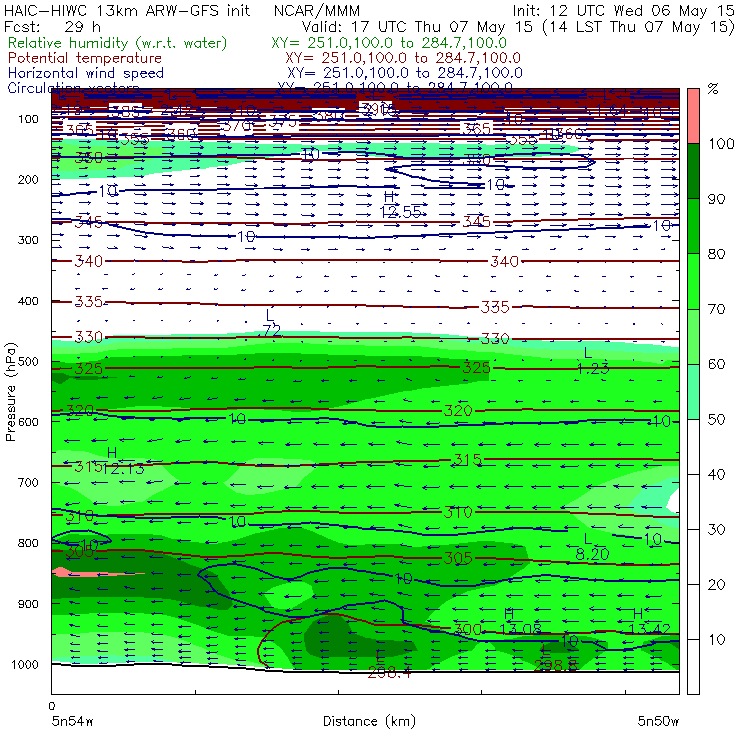Viewport: 740px width, 740px height.
Task: Click the 'H 12.55' wind maximum label
Action: tap(400, 204)
